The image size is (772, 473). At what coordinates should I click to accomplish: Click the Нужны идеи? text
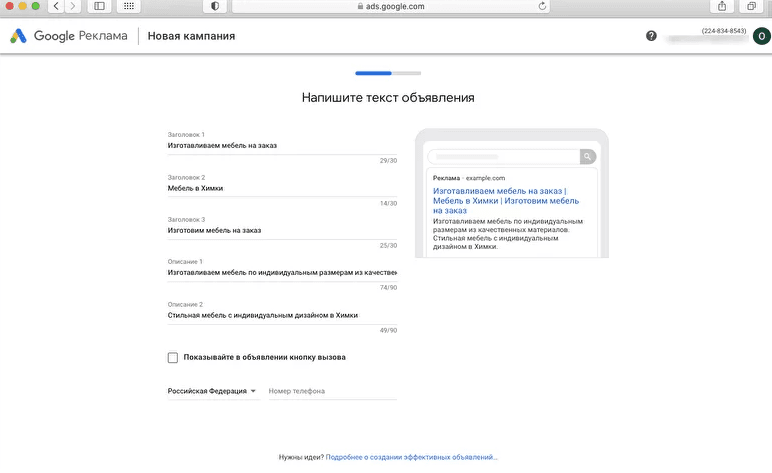pos(301,457)
